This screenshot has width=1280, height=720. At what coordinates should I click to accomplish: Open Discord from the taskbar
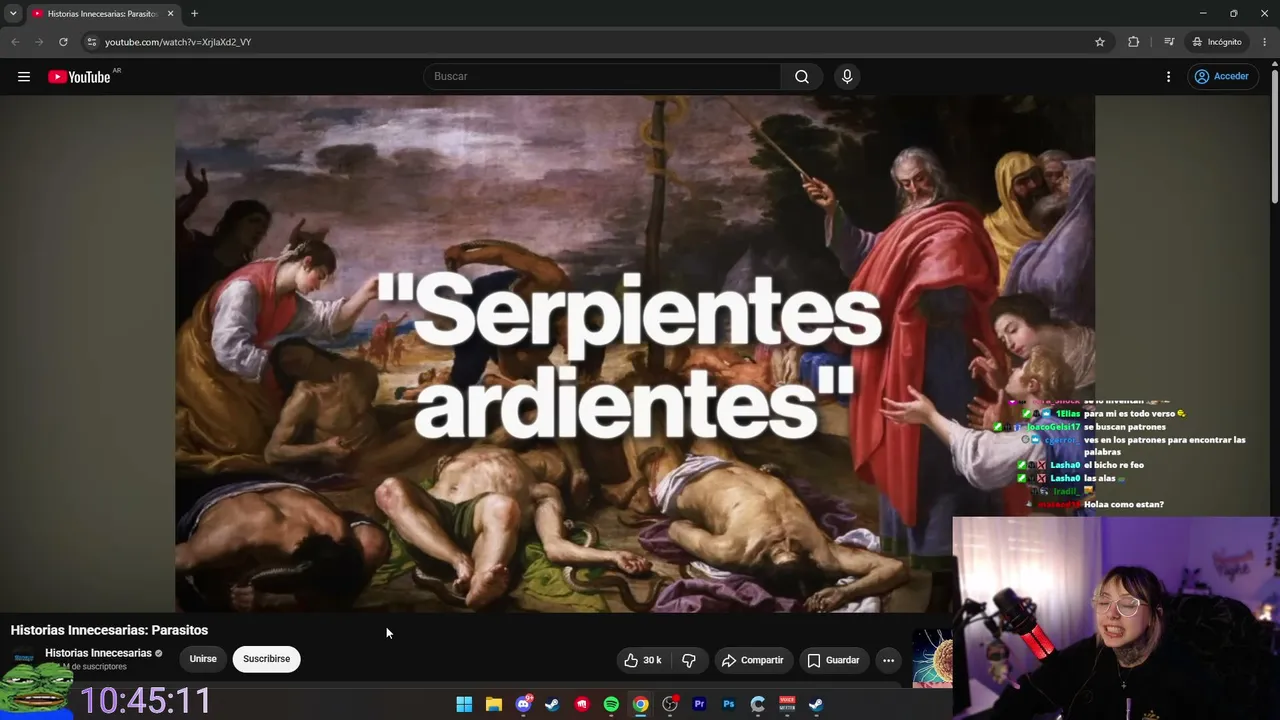pos(523,704)
